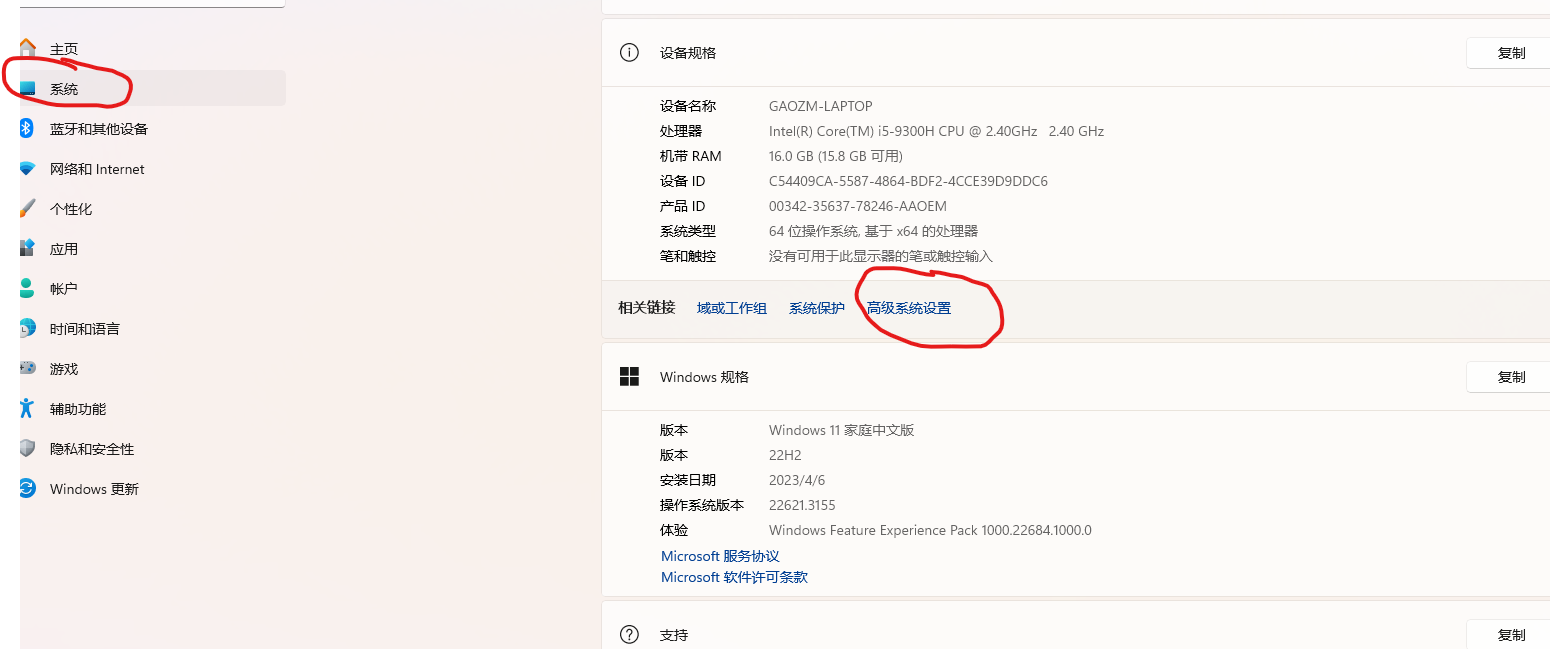Screen dimensions: 1550x649
Task: Click device ID starting C54409CA
Action: tap(908, 181)
